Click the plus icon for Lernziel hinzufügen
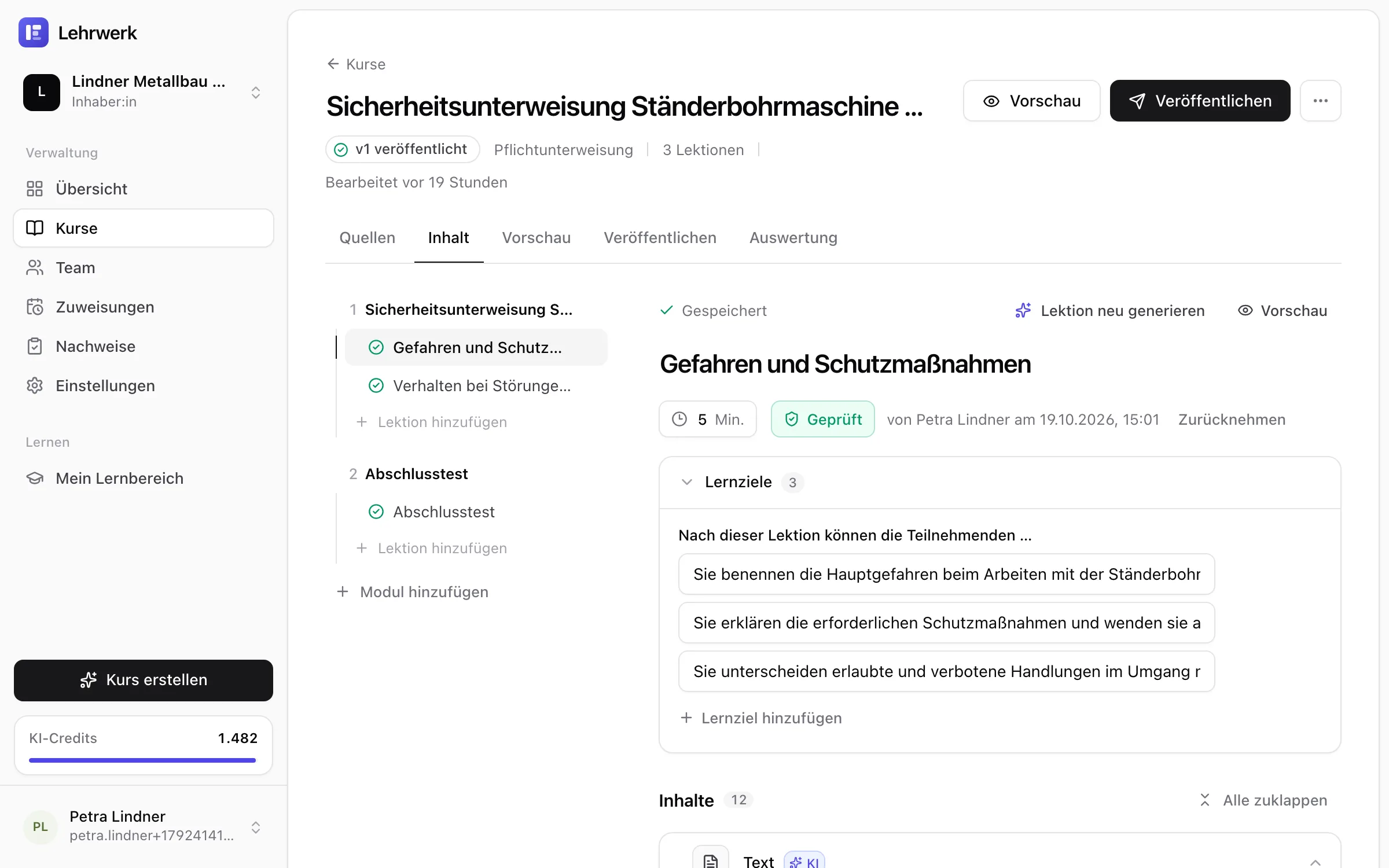The width and height of the screenshot is (1389, 868). point(686,718)
